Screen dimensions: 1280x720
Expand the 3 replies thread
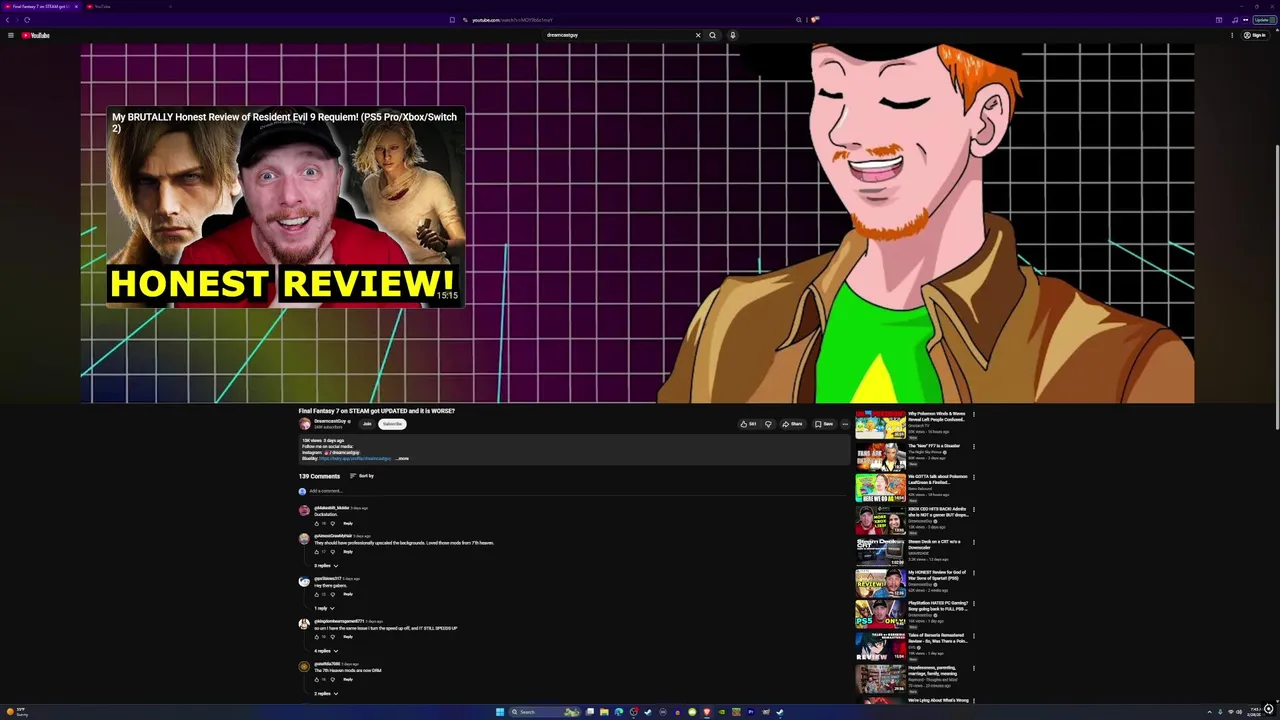326,566
